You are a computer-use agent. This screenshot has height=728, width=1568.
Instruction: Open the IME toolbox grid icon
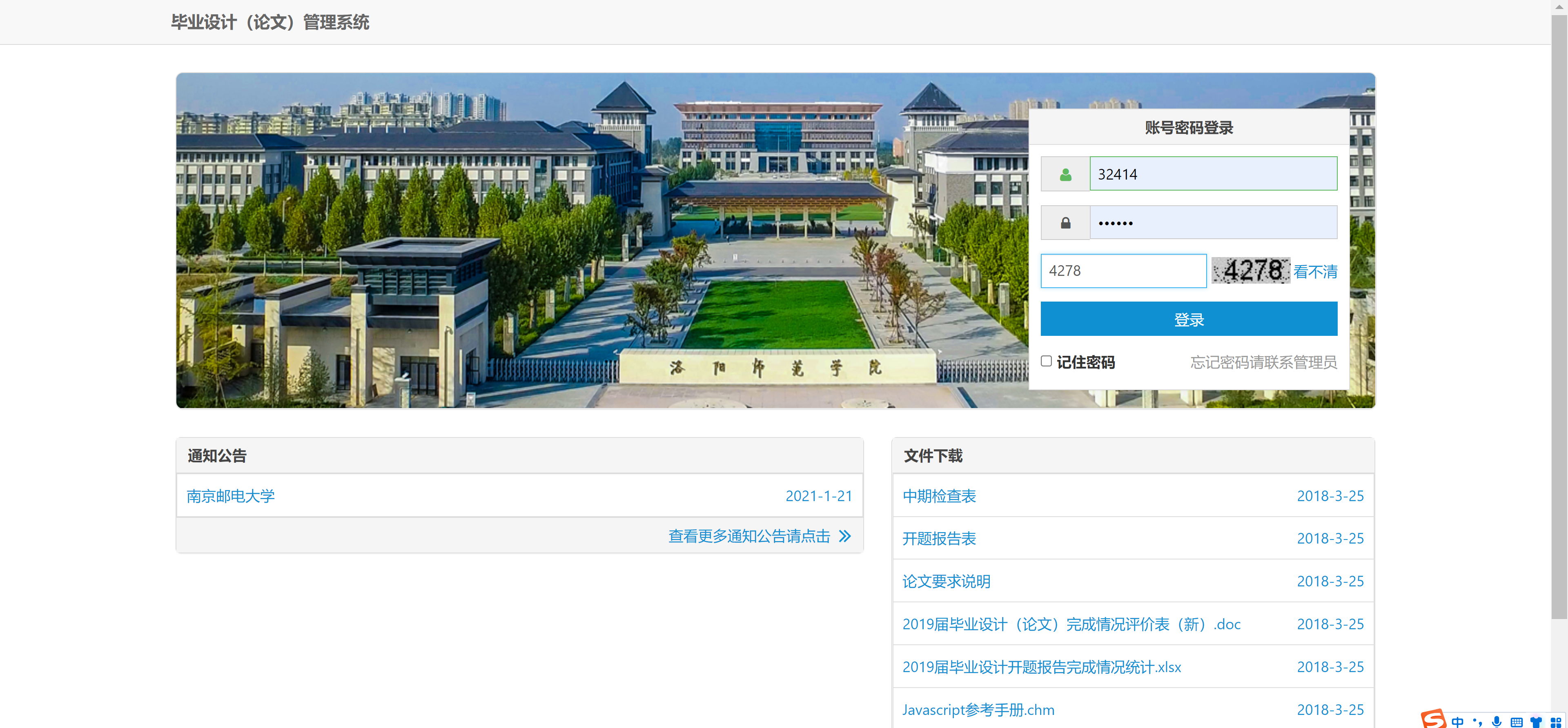click(1555, 722)
